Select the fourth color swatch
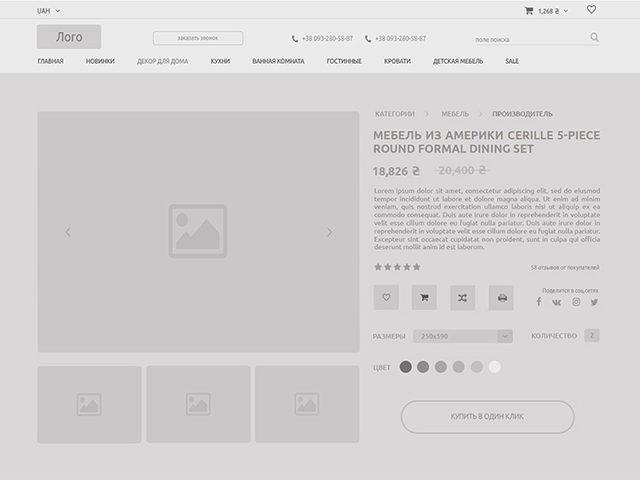The image size is (640, 480). (458, 367)
